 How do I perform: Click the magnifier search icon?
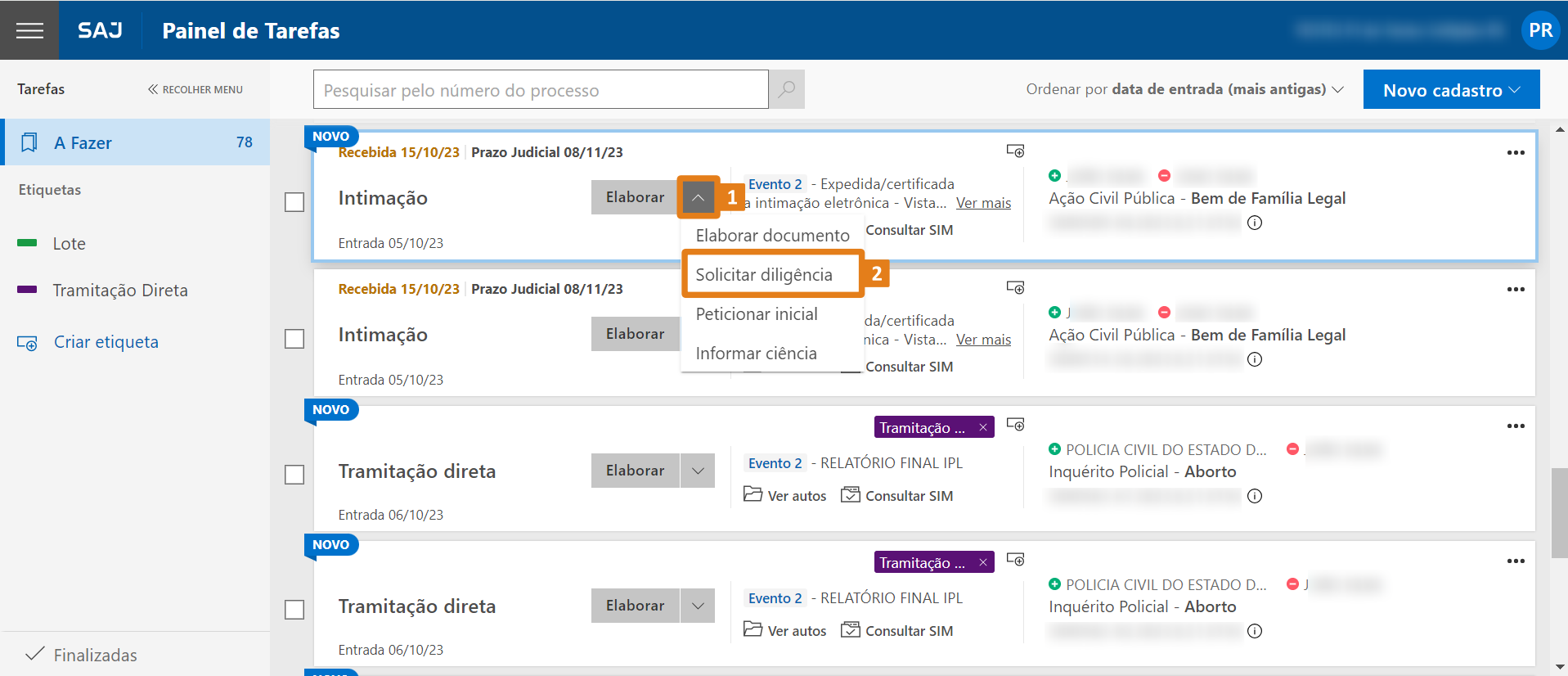pos(786,89)
